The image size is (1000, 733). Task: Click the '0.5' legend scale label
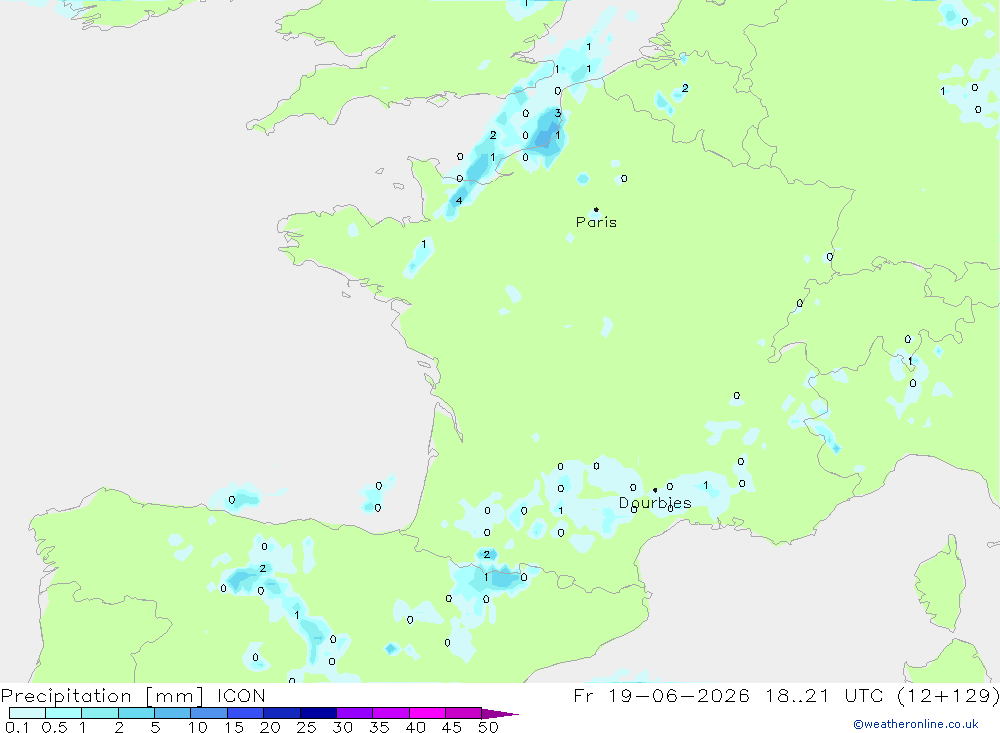tap(54, 727)
